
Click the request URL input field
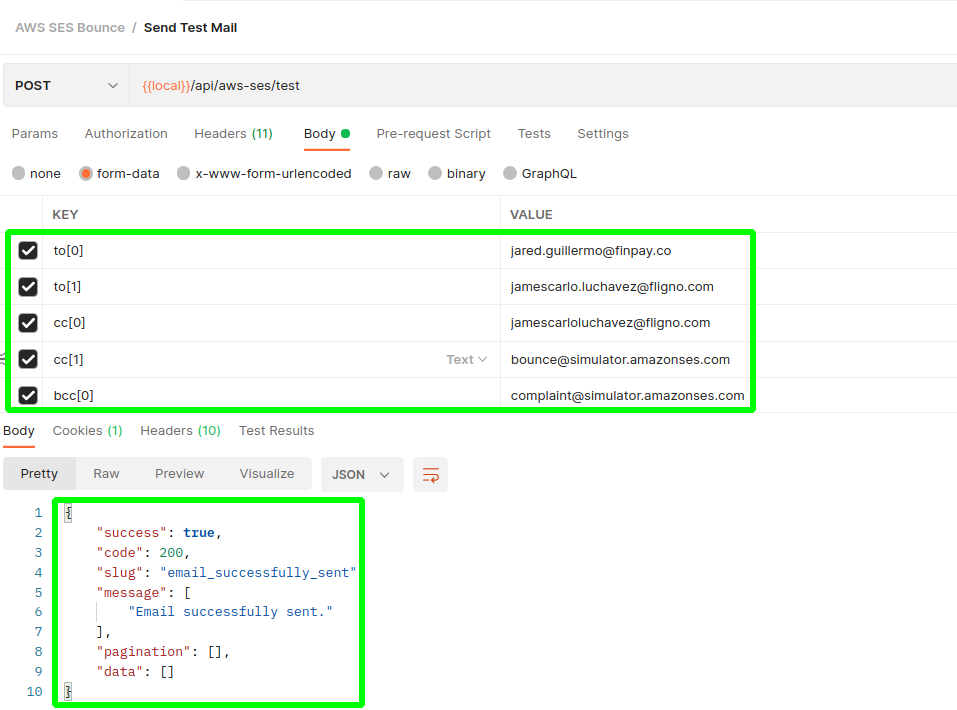tap(543, 85)
